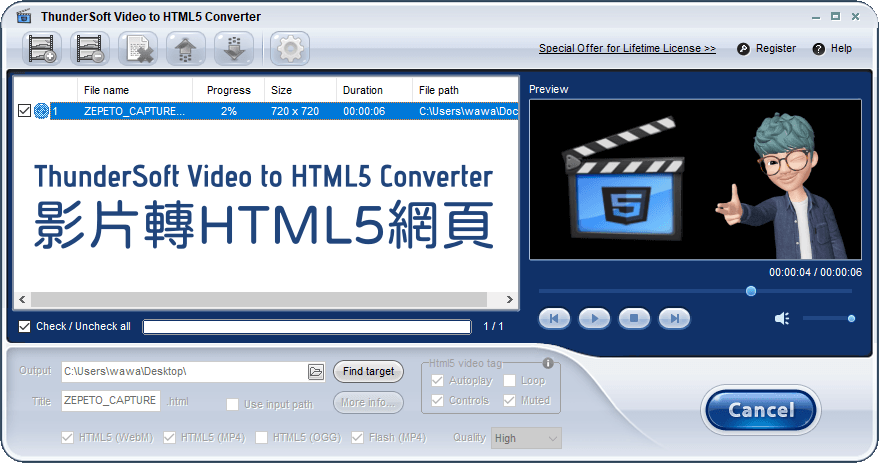Toggle the Autoplay checkbox
The height and width of the screenshot is (463, 879).
pyautogui.click(x=437, y=381)
